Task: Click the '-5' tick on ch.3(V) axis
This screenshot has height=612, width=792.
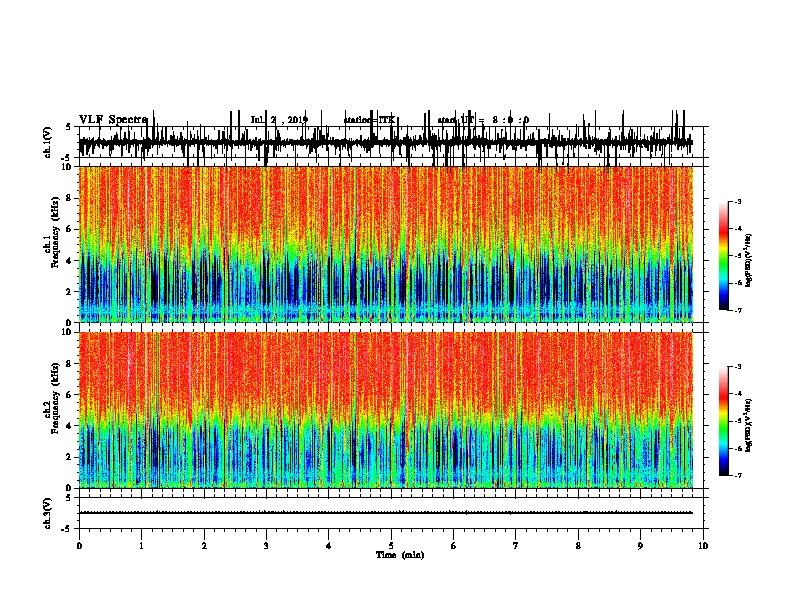Action: (x=67, y=529)
